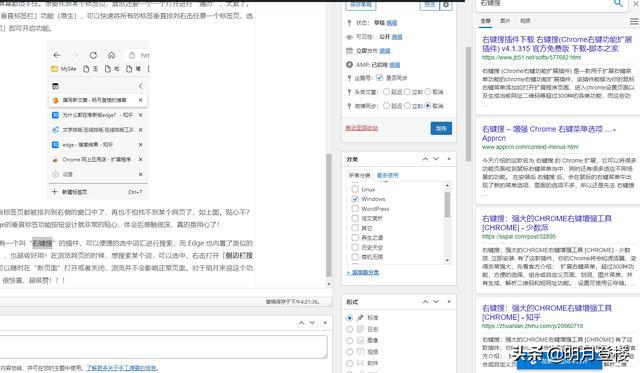Select 取消 radio in 微博同步 row

428,106
